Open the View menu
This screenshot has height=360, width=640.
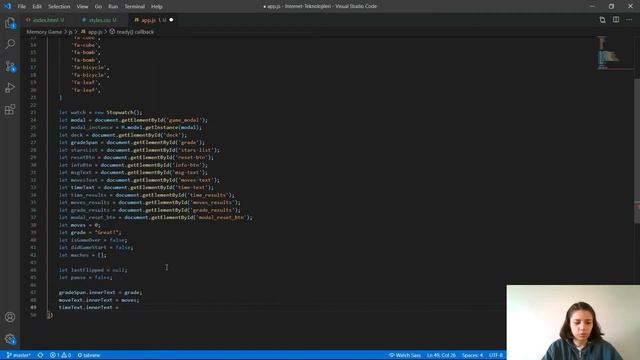(82, 7)
